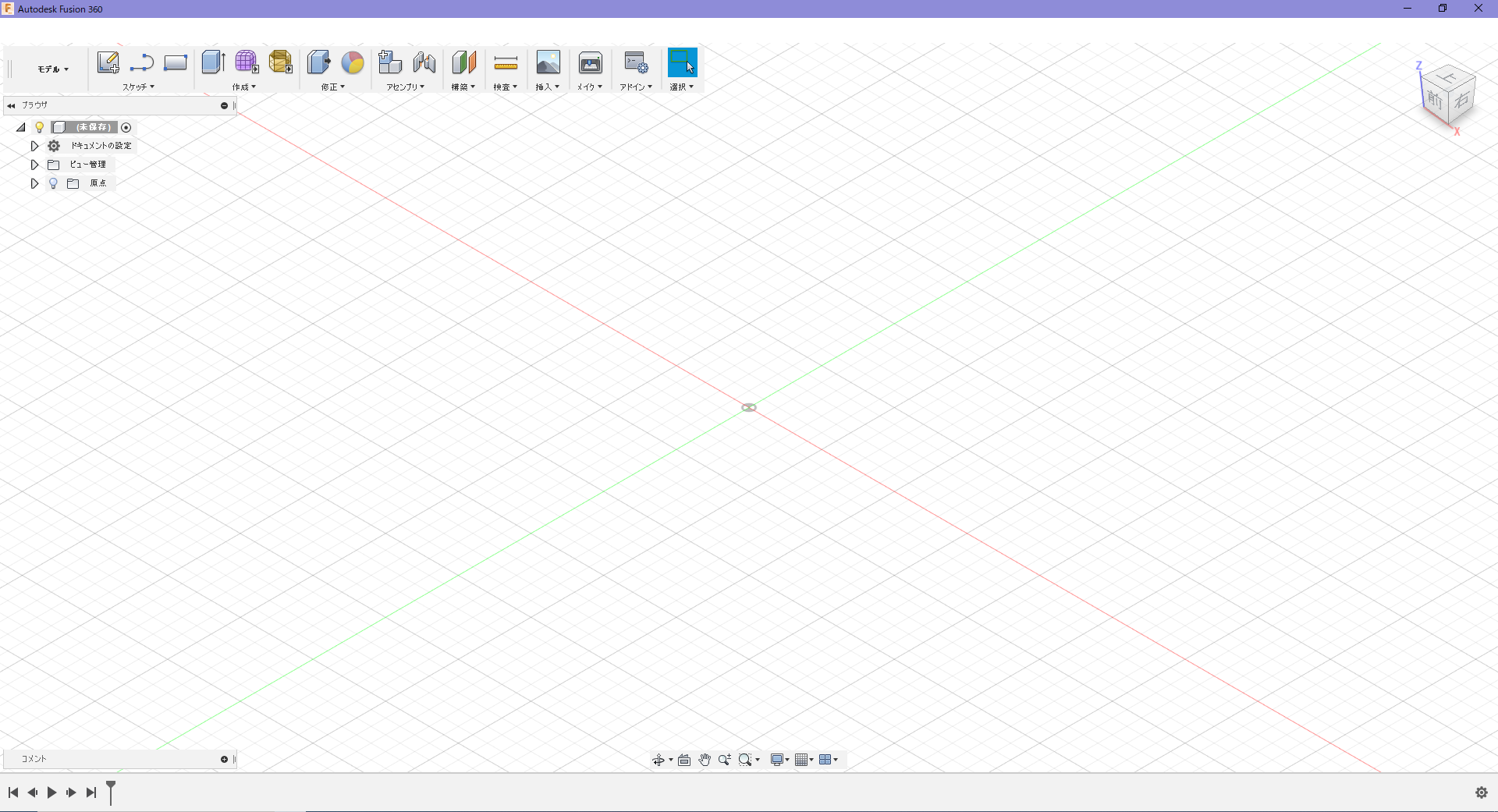The height and width of the screenshot is (812, 1498).
Task: Step timeline forward one feature
Action: point(71,792)
